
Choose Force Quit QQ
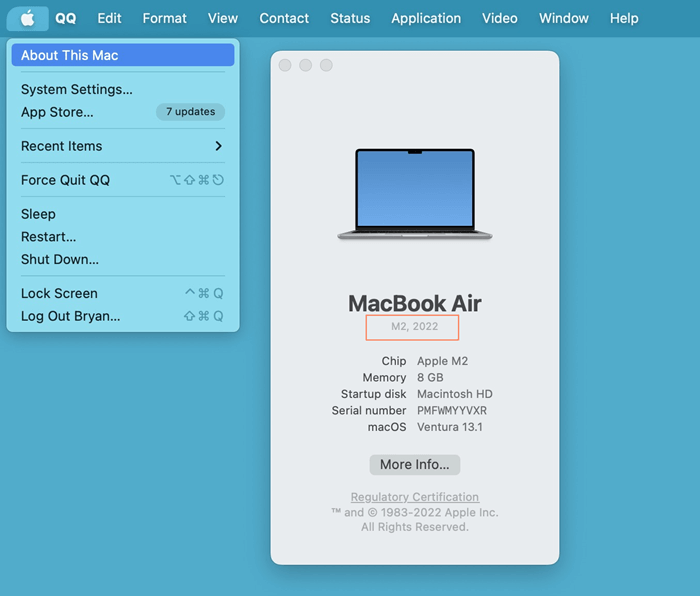pos(66,180)
